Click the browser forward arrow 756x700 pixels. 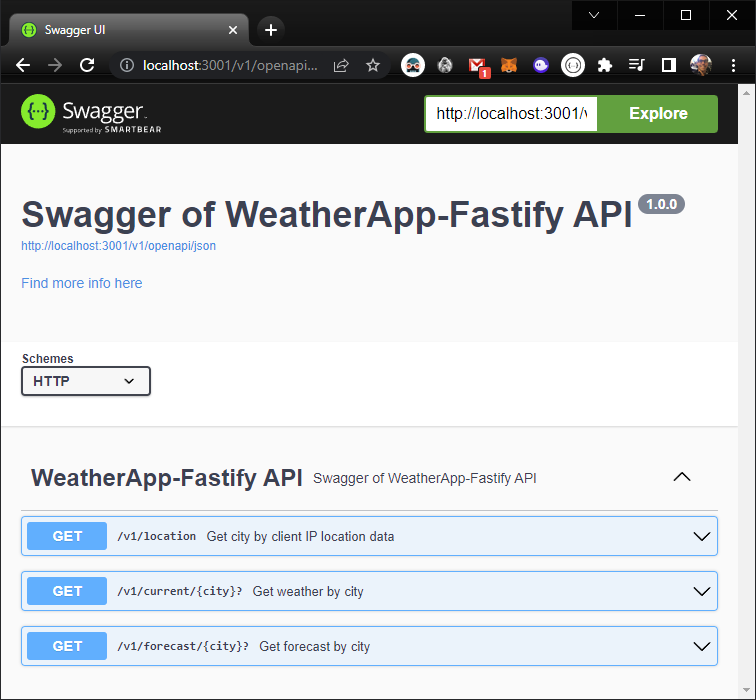point(55,65)
